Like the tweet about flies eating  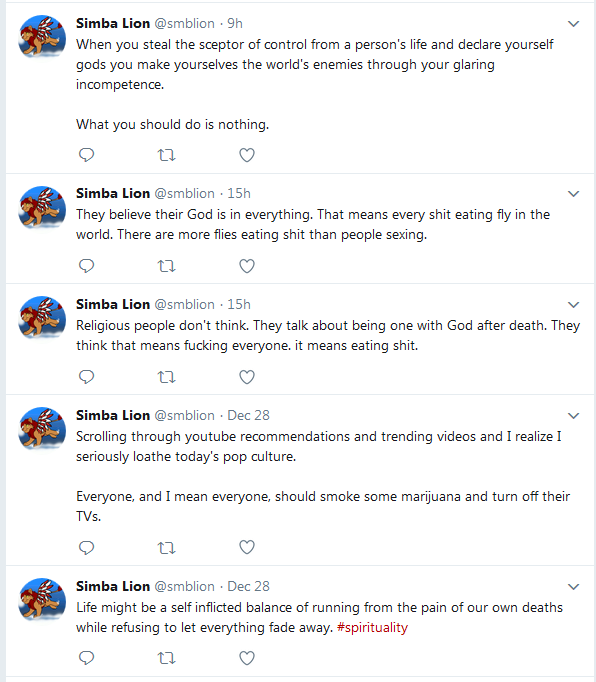coord(247,266)
